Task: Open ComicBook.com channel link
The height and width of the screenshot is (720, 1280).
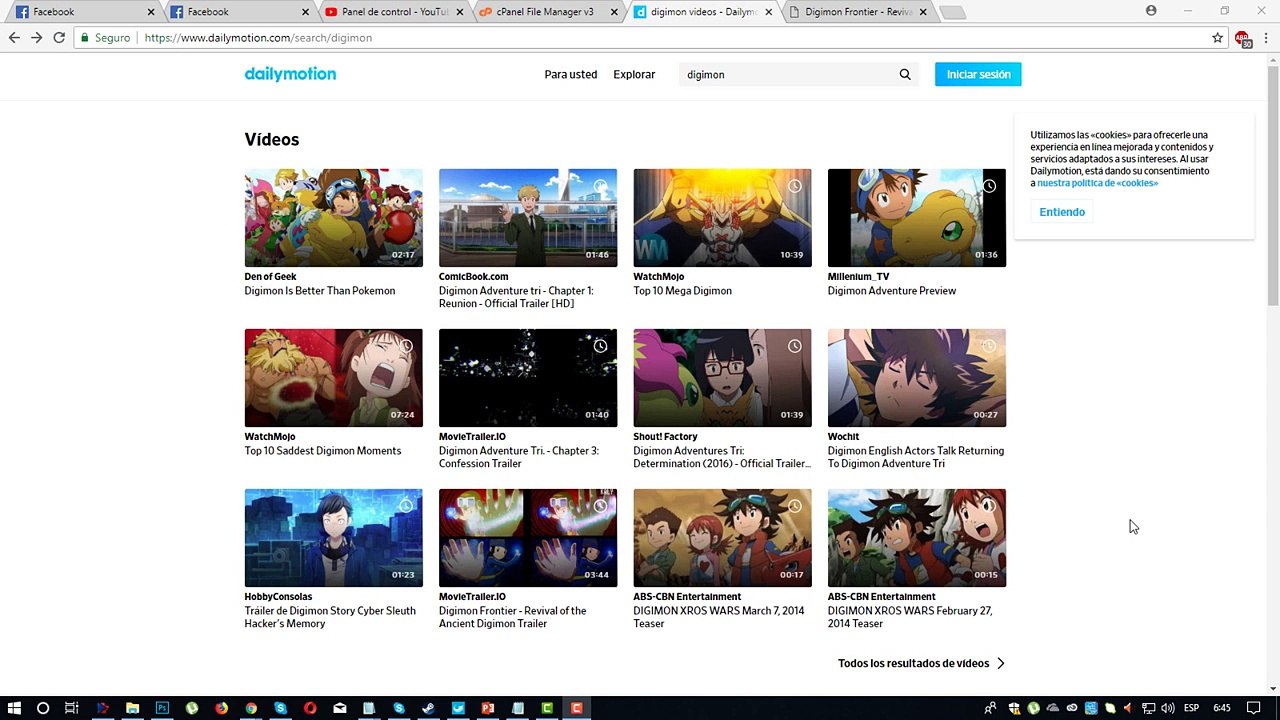Action: (x=473, y=277)
